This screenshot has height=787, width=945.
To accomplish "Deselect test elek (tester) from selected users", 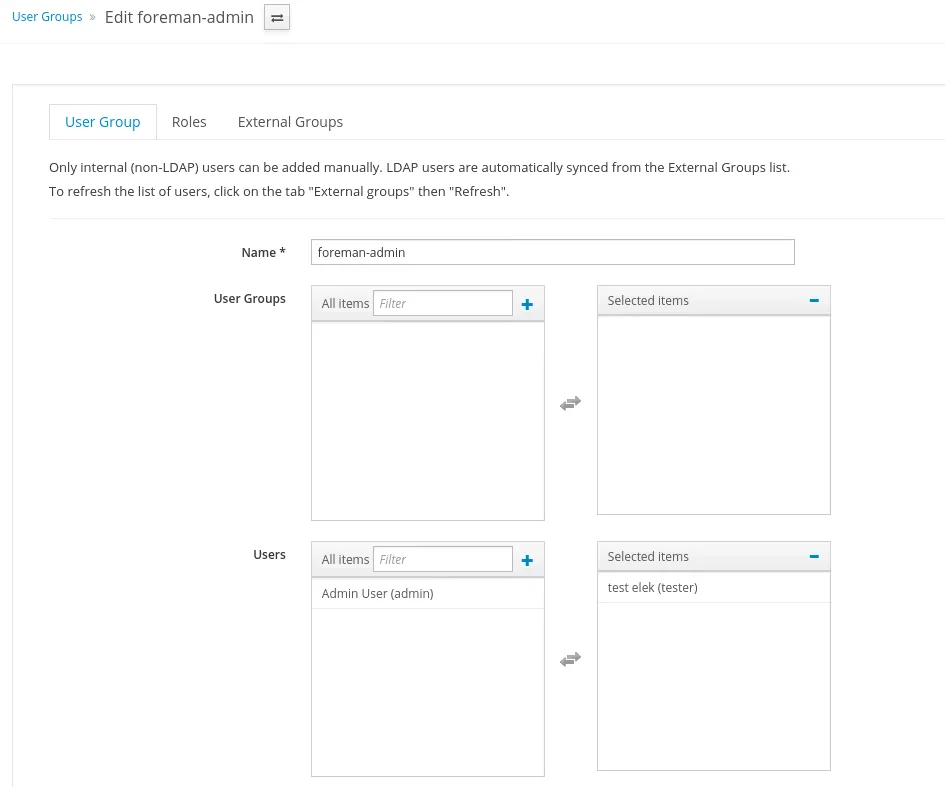I will click(652, 588).
